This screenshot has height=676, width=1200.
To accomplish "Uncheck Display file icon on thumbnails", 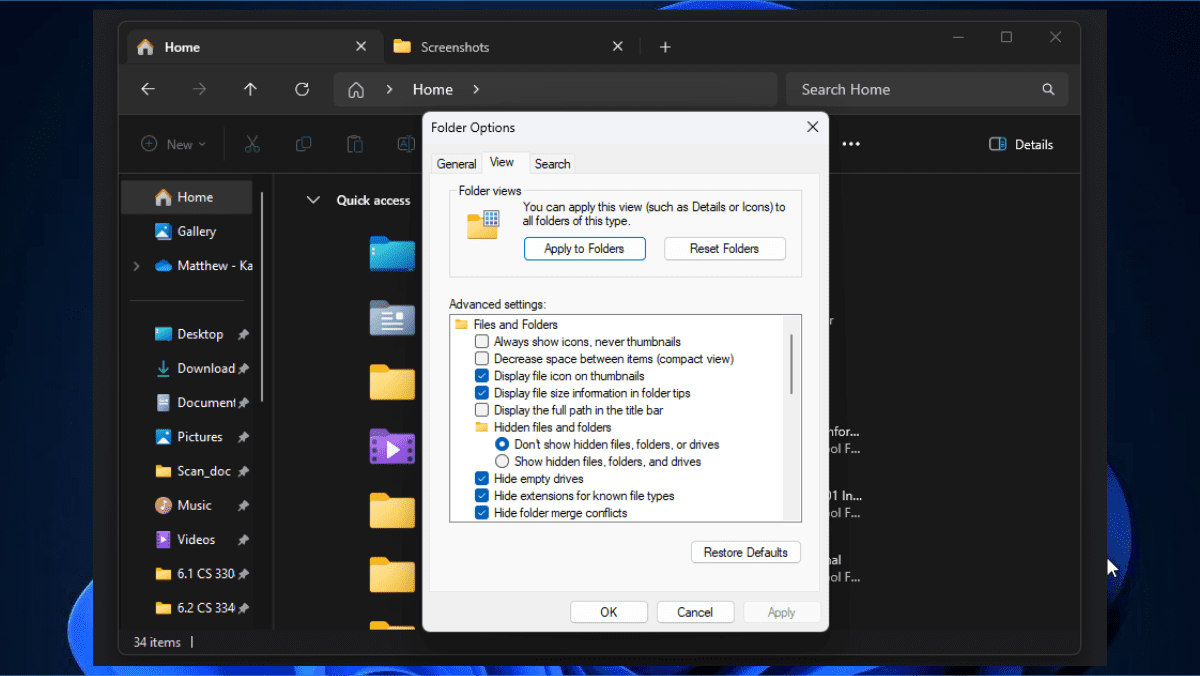I will 482,375.
